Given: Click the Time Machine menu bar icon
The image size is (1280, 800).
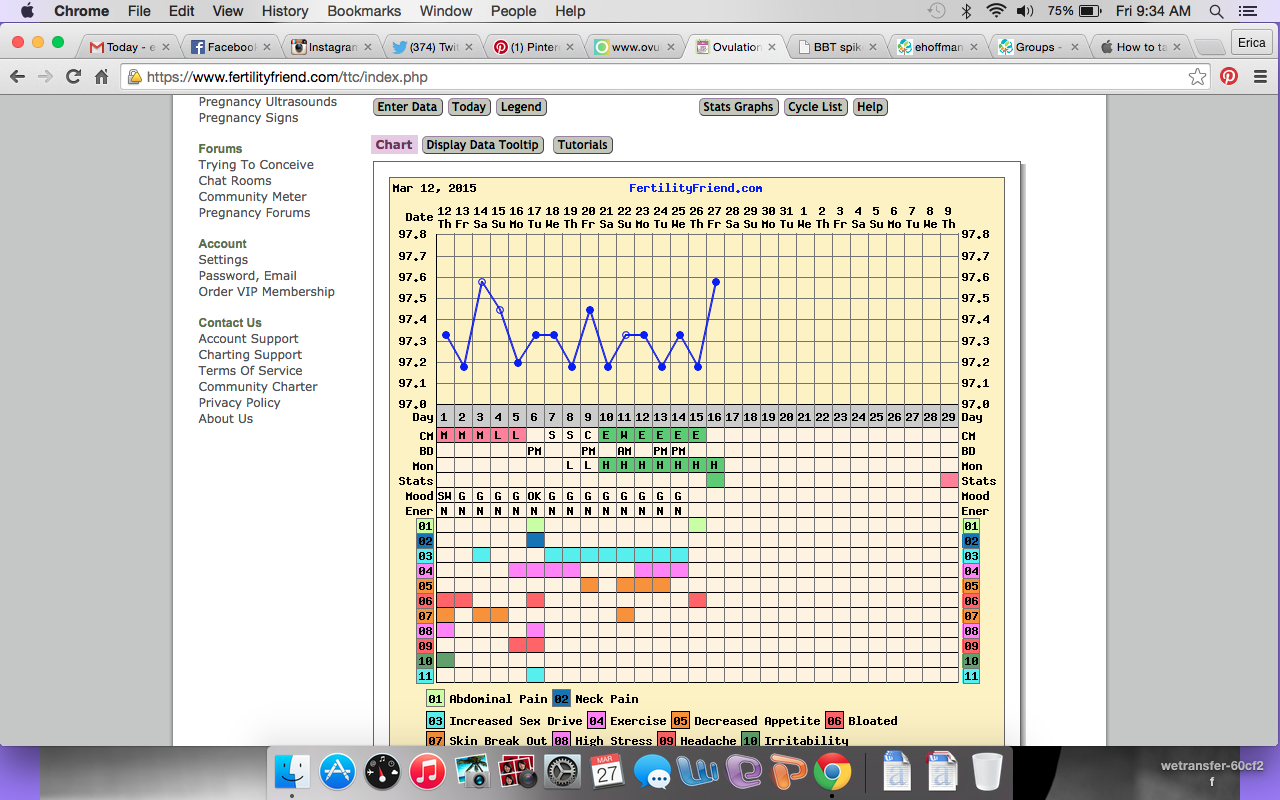Looking at the screenshot, I should [936, 11].
